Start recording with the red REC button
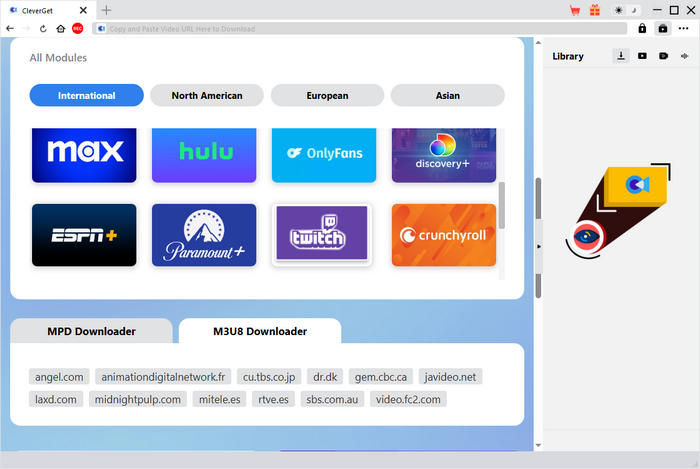Viewport: 700px width, 469px height. (78, 29)
